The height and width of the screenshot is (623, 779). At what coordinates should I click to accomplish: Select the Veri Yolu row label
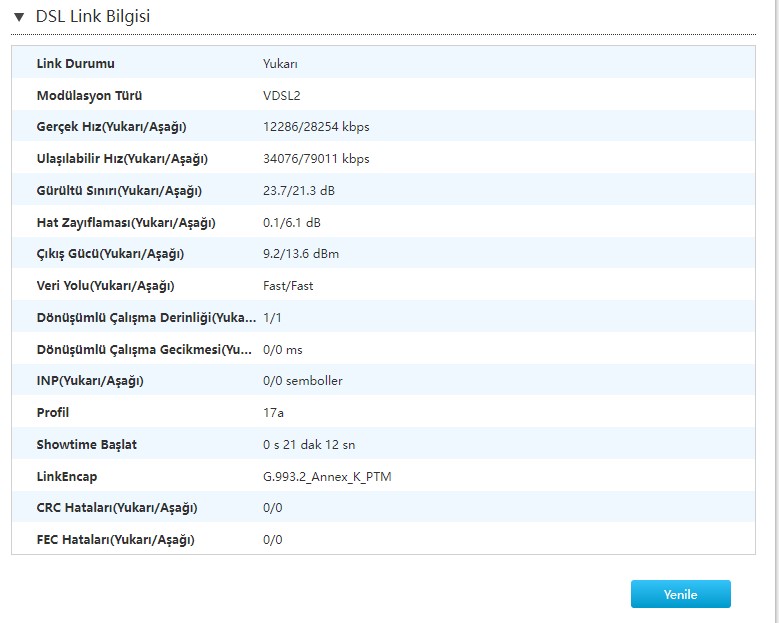click(105, 286)
